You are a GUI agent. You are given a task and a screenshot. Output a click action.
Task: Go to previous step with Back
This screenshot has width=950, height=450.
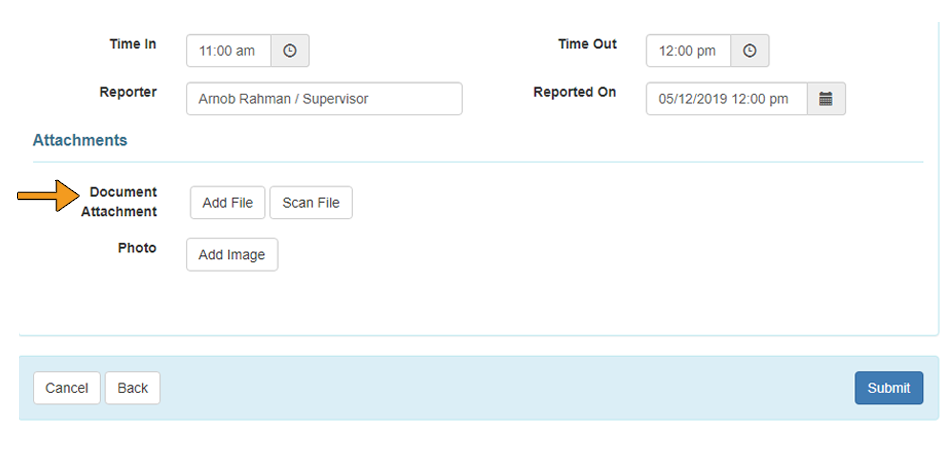point(133,388)
